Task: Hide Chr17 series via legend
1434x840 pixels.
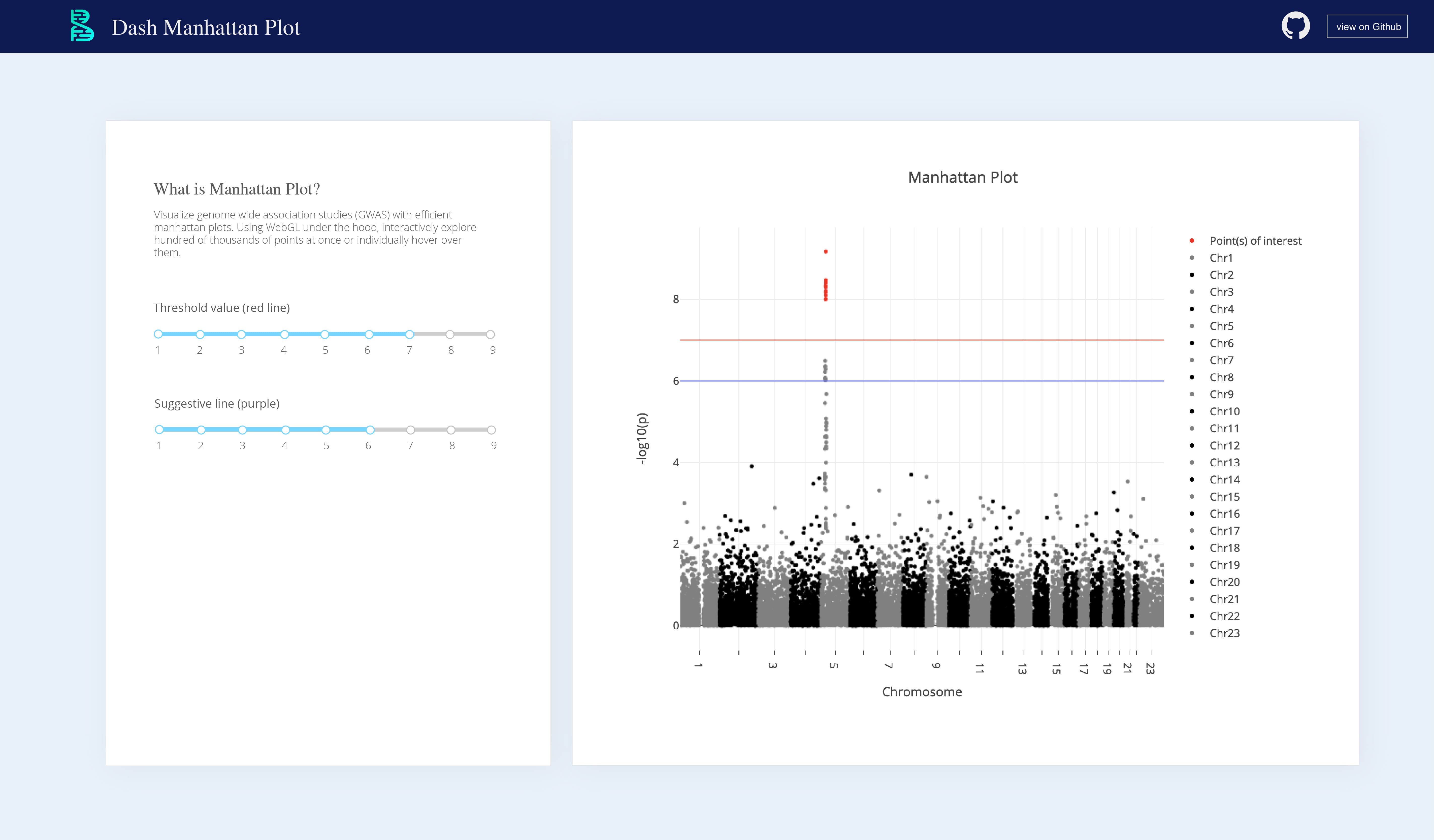Action: [1224, 530]
